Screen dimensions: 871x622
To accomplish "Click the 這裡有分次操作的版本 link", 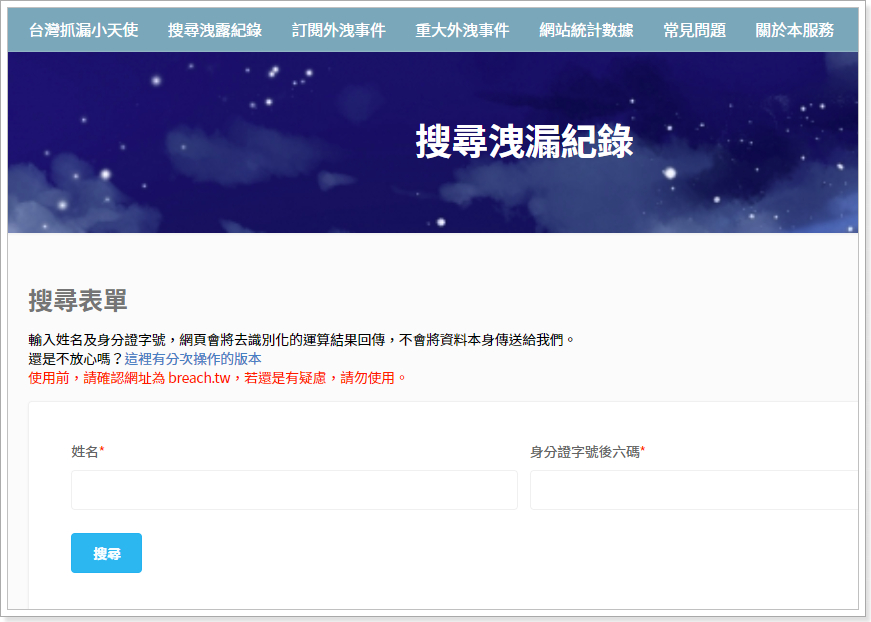I will coord(193,358).
